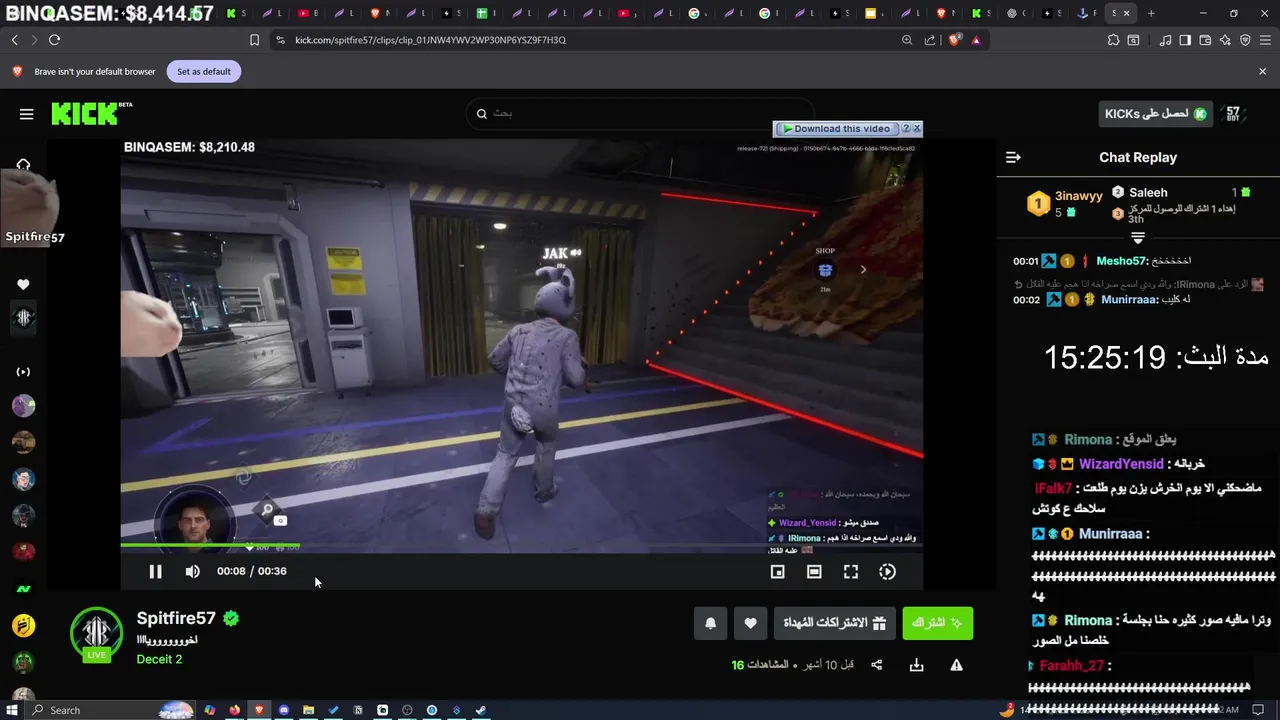Go back in browser

click(14, 40)
